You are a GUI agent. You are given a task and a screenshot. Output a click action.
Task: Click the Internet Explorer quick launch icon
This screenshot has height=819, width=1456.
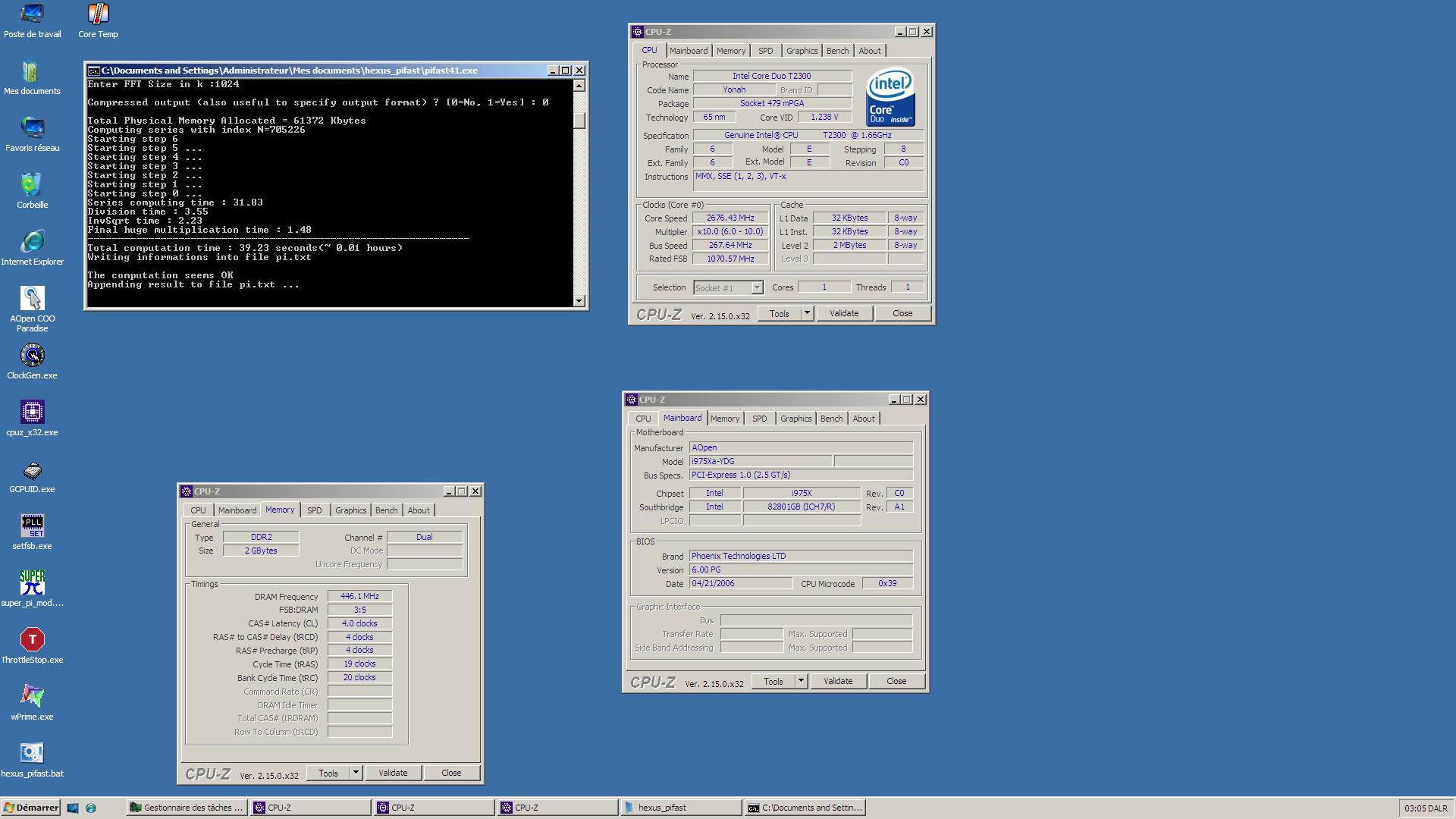(x=91, y=808)
